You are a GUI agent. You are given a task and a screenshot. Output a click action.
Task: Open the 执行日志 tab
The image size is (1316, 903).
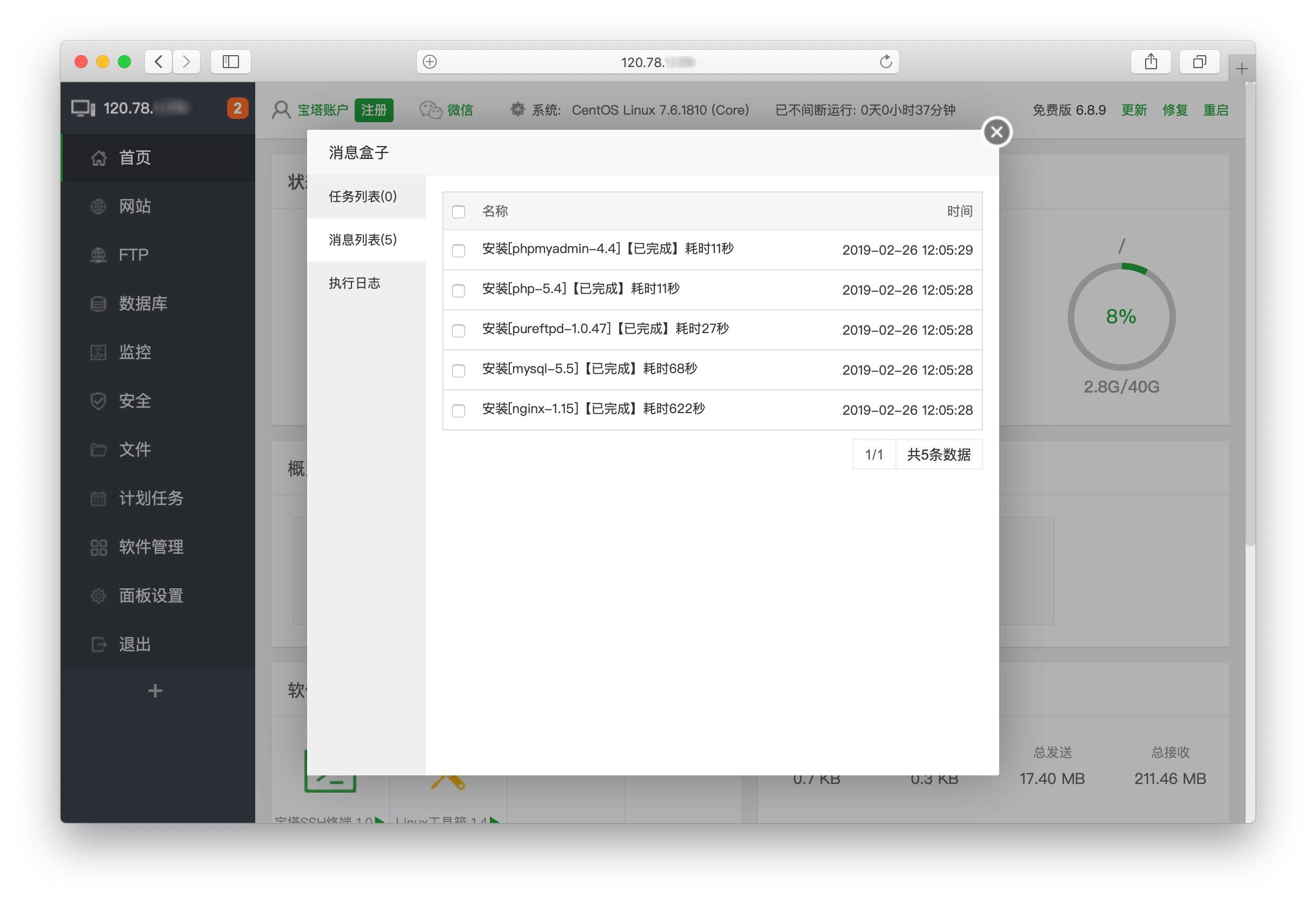355,283
